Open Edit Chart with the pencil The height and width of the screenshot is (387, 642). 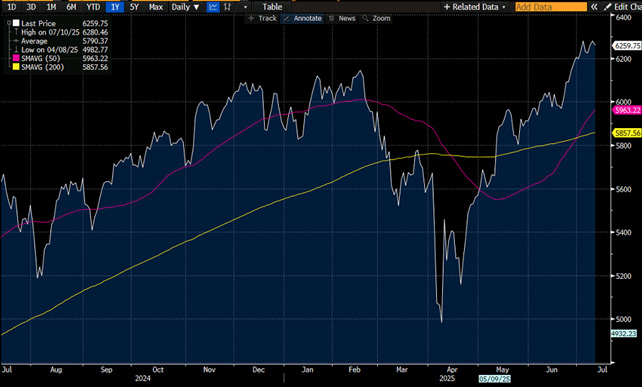[623, 7]
